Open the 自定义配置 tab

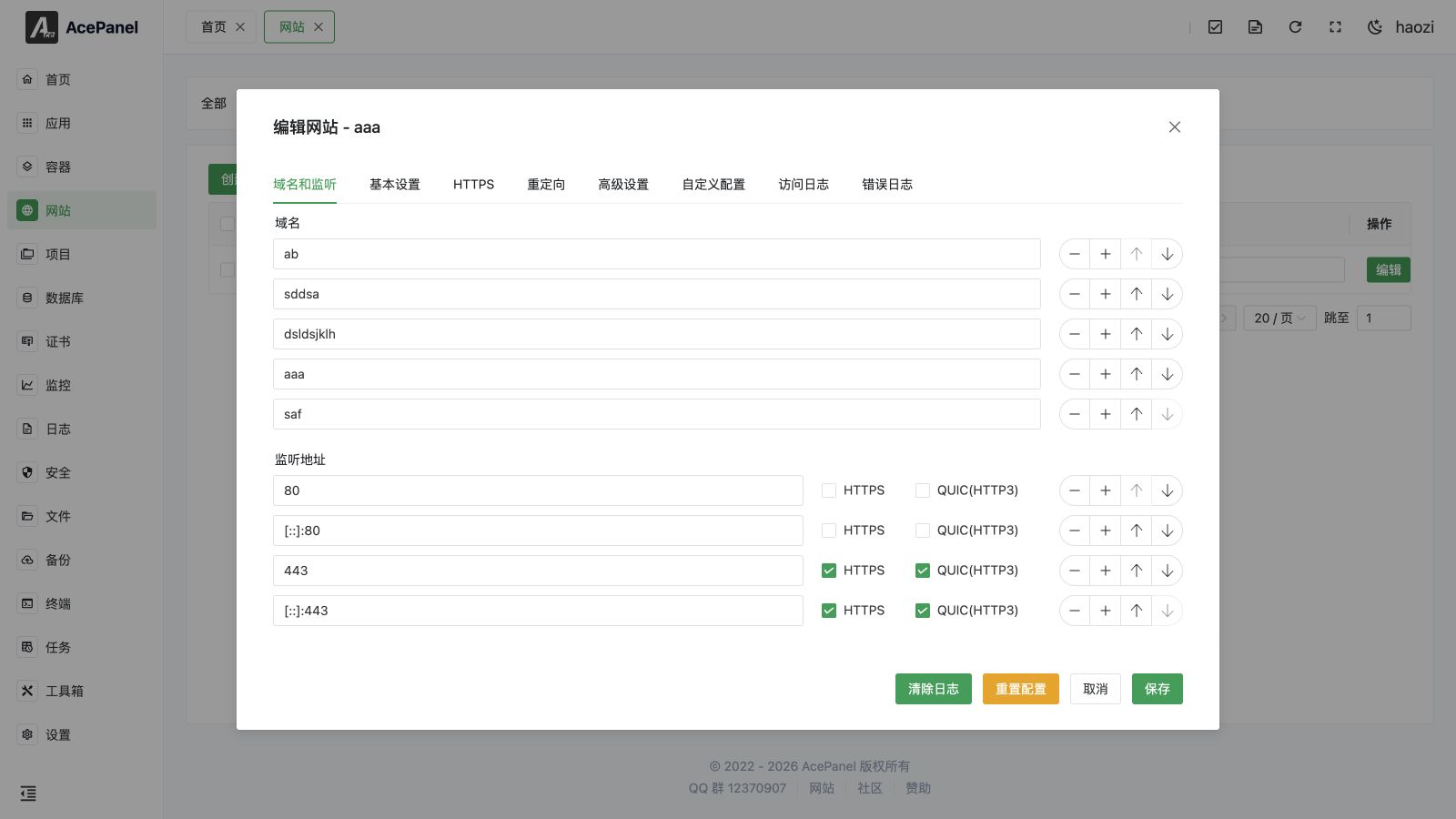click(x=713, y=184)
